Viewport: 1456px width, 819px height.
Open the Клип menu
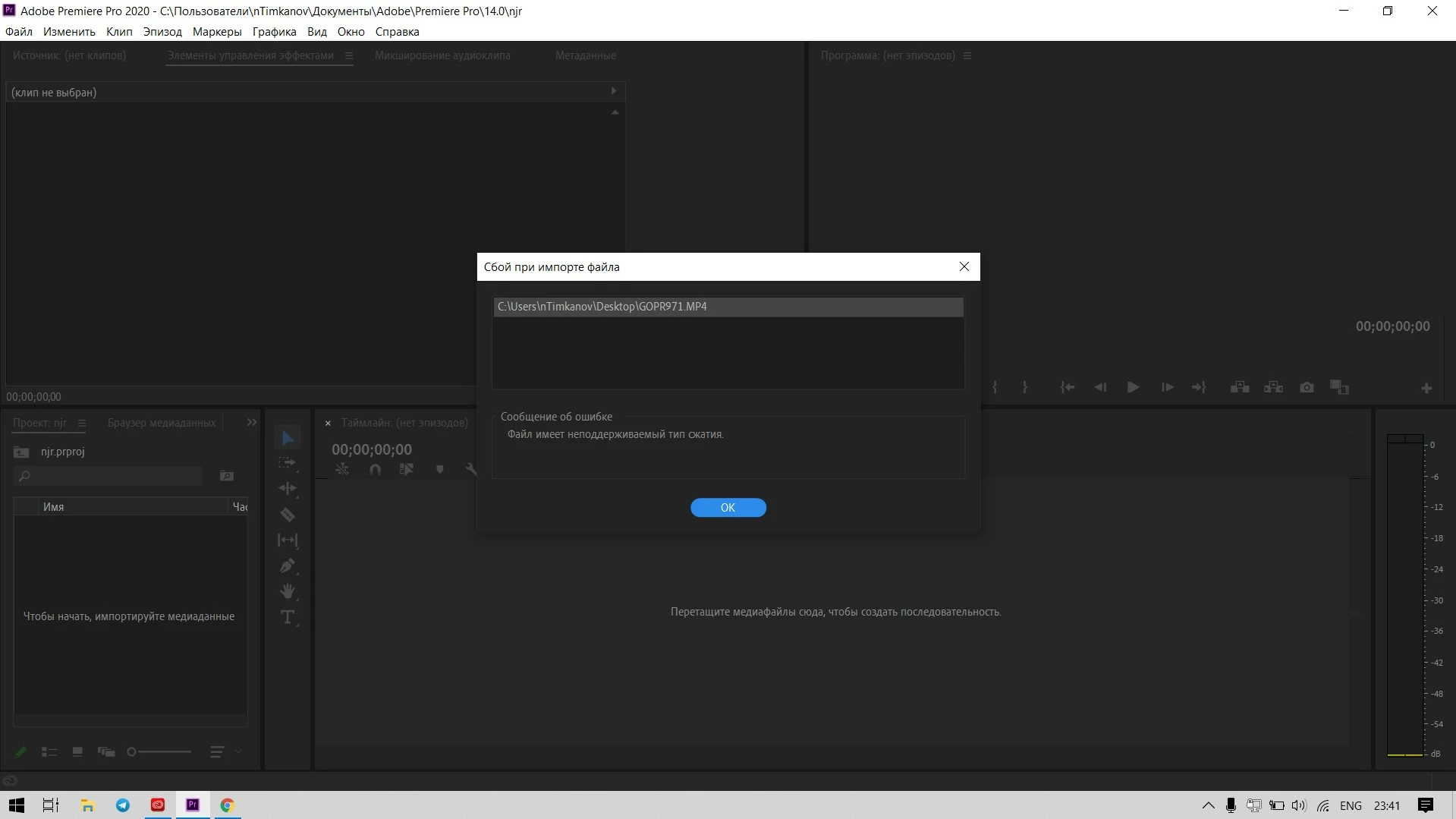(x=119, y=32)
